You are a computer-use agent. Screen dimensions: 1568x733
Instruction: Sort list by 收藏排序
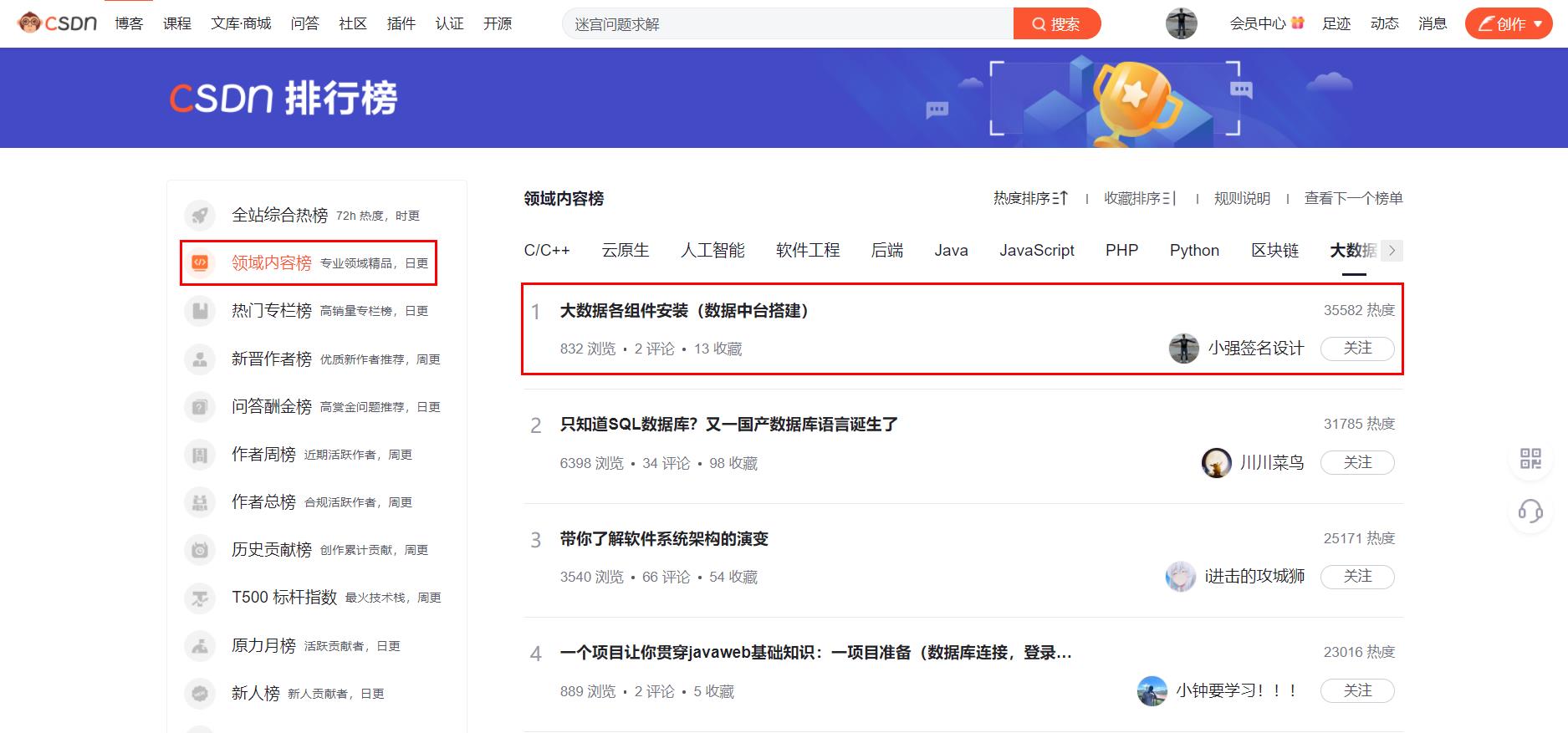coord(1141,198)
